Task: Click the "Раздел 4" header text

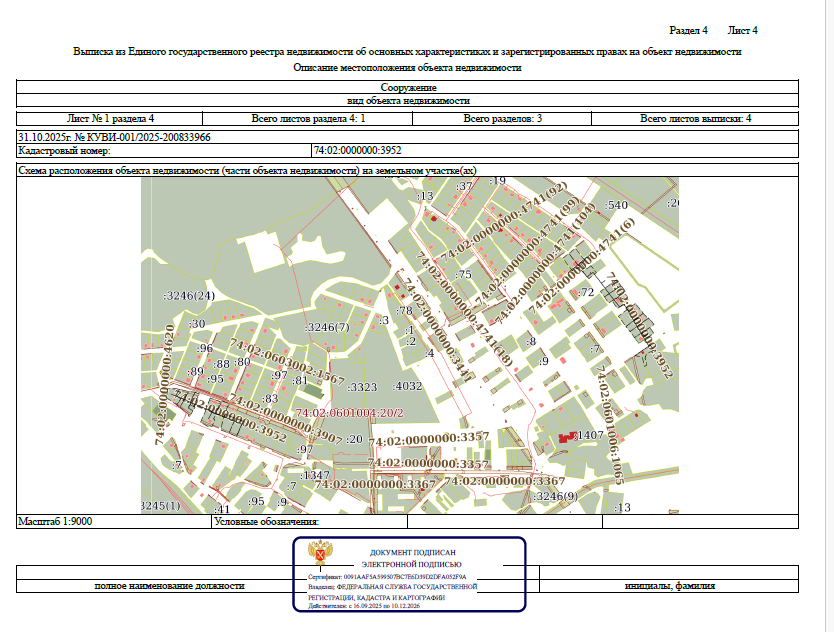Action: (x=688, y=30)
